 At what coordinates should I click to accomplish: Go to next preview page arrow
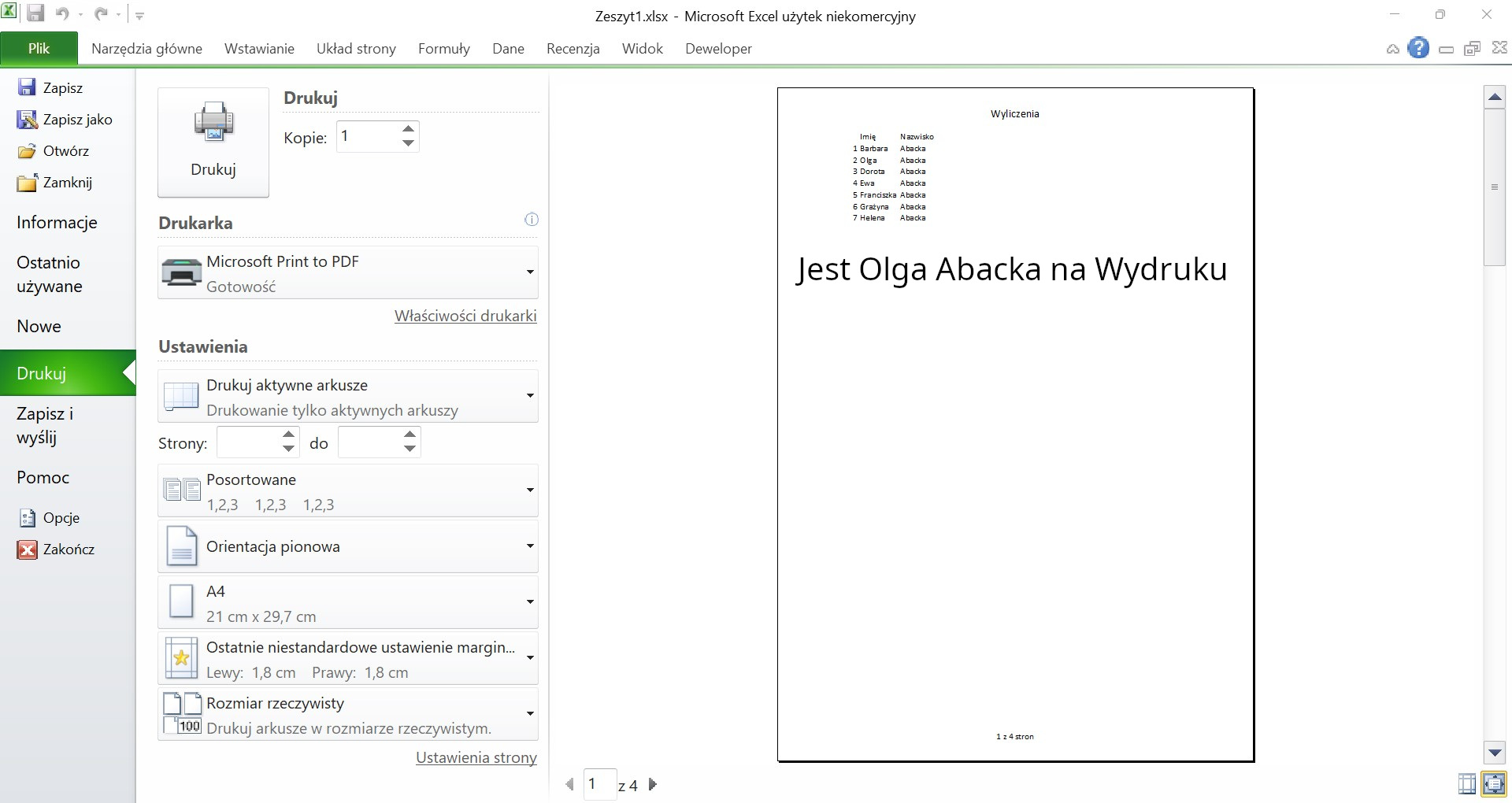pos(652,784)
